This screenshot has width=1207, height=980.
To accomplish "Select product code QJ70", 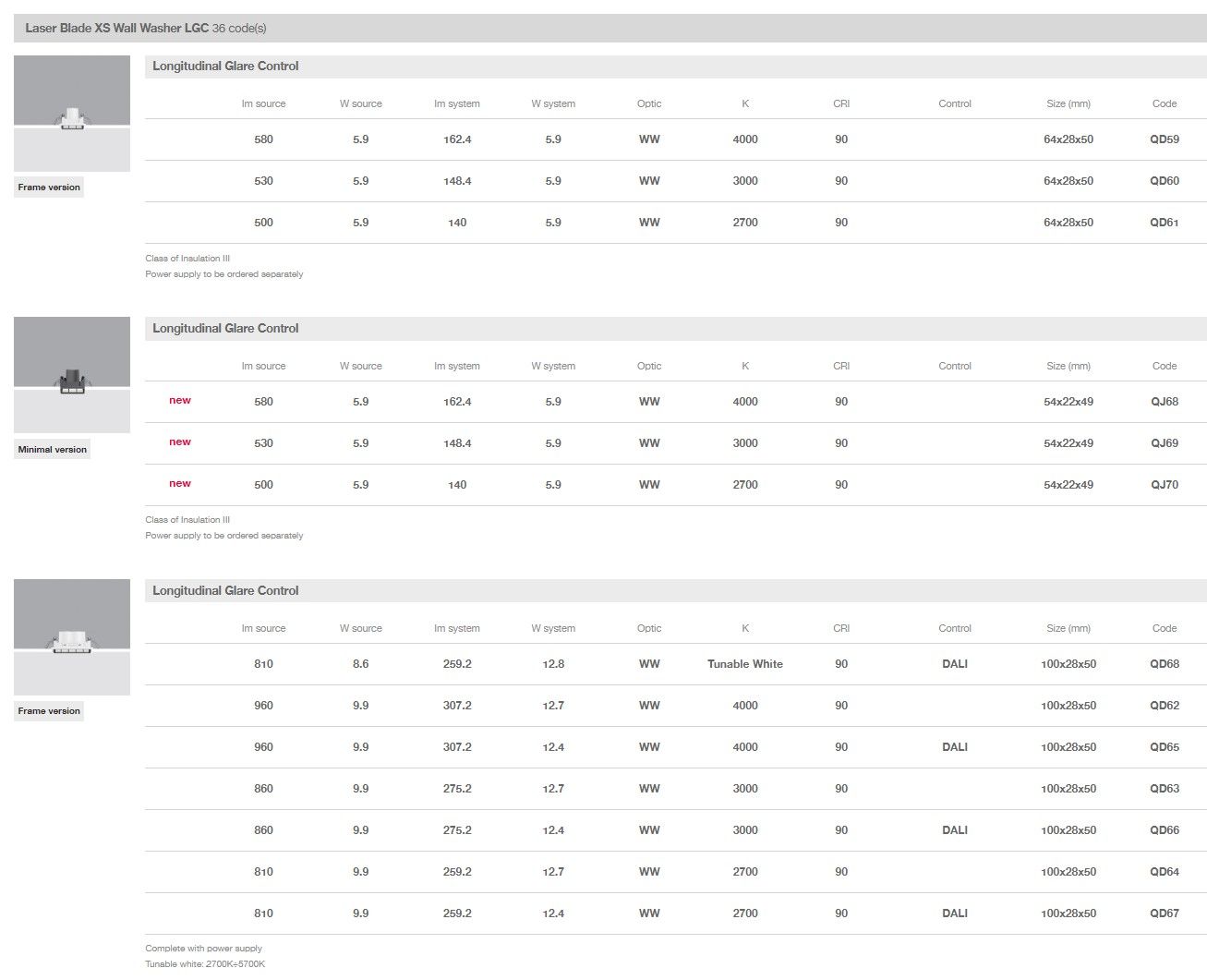I will [1164, 485].
